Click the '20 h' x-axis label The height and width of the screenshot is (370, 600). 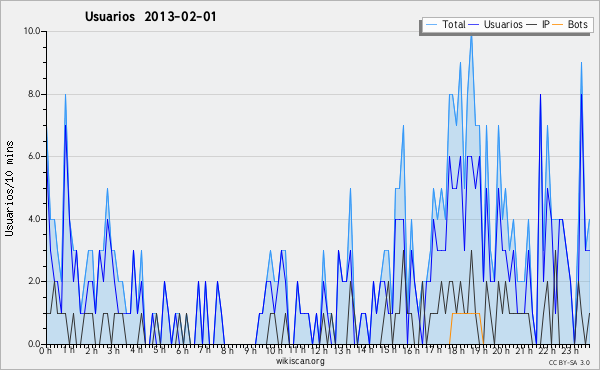point(501,350)
